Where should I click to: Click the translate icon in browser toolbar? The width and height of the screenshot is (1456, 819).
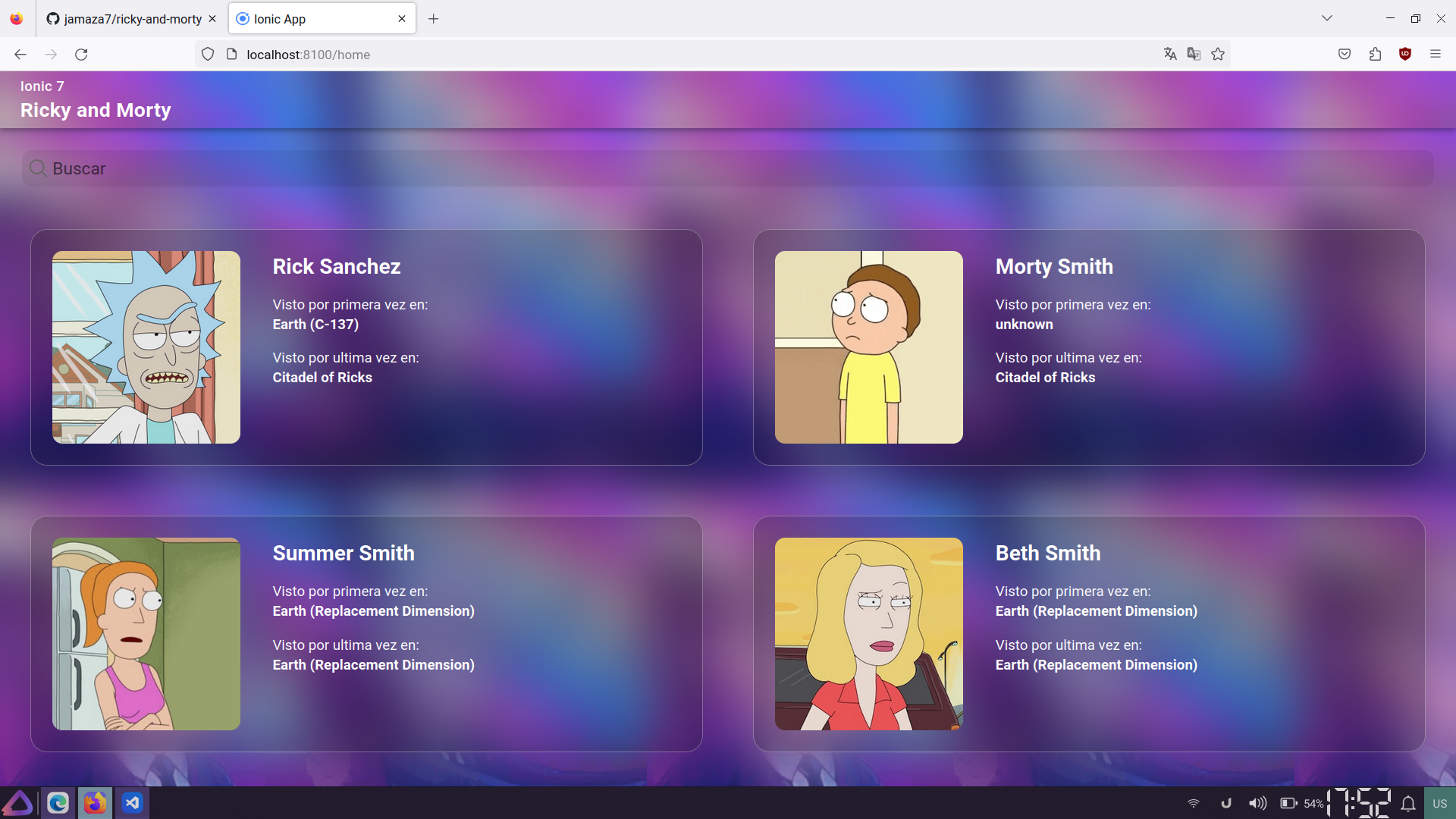click(x=1169, y=54)
